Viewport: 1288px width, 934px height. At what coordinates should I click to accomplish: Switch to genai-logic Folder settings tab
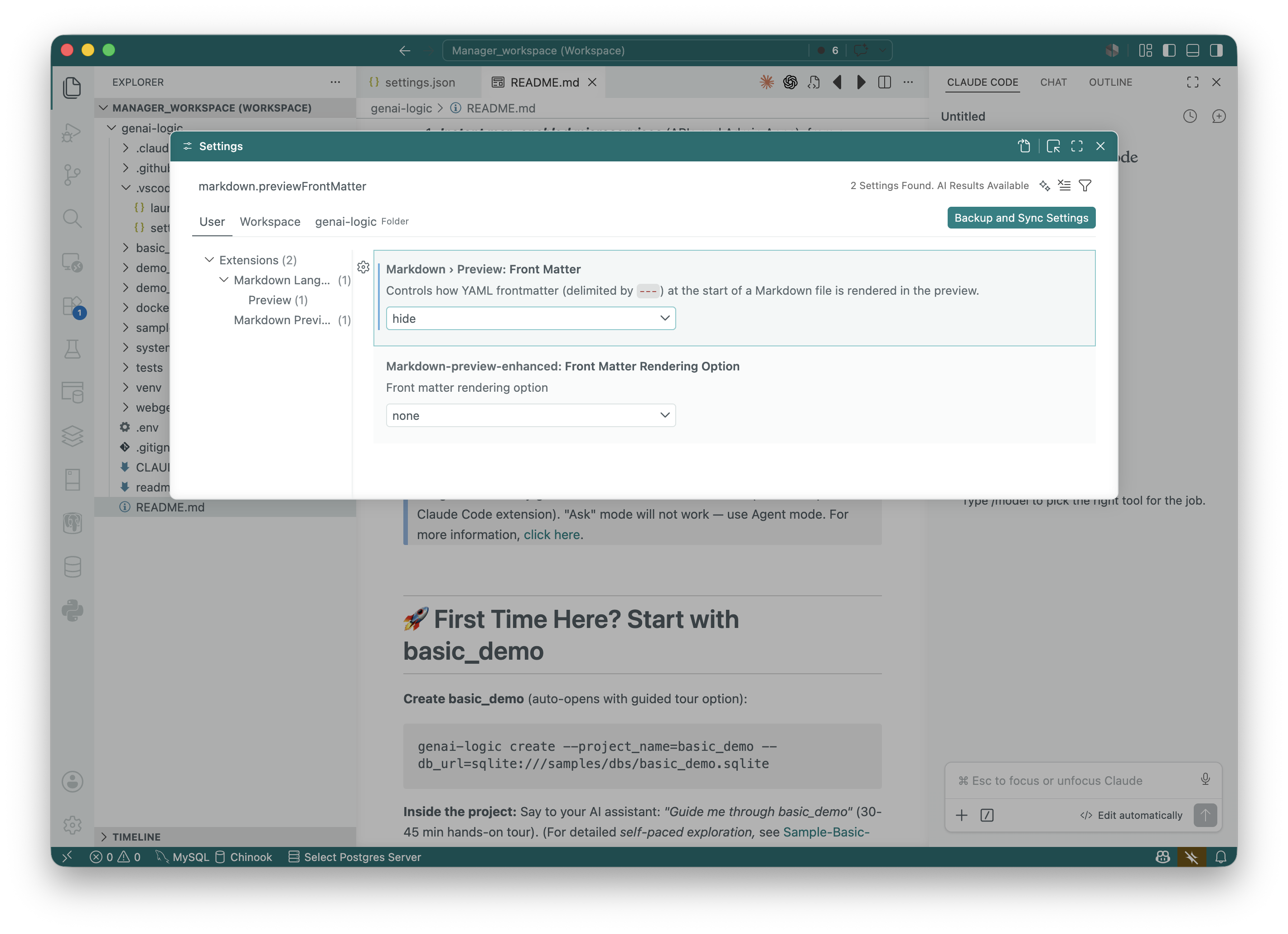point(362,222)
